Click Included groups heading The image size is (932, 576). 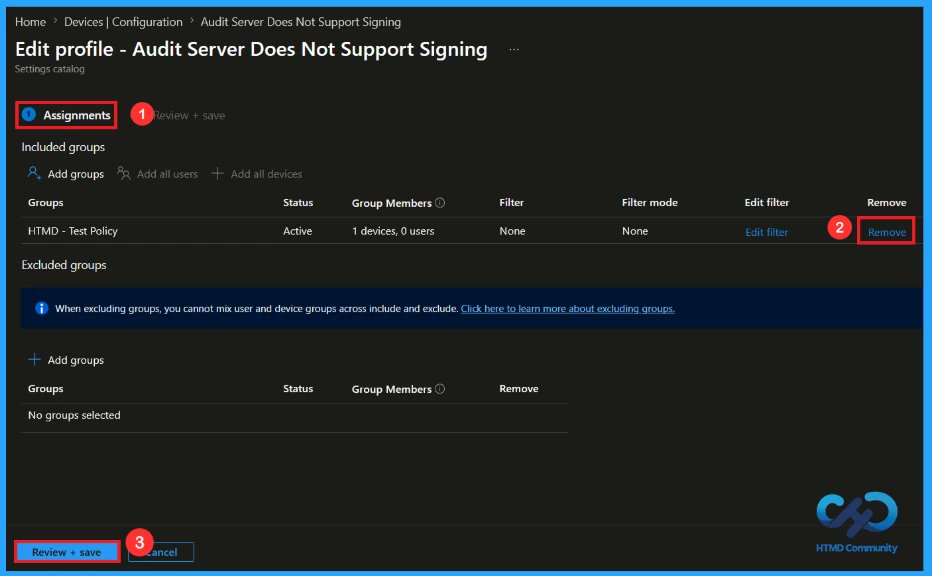point(63,147)
